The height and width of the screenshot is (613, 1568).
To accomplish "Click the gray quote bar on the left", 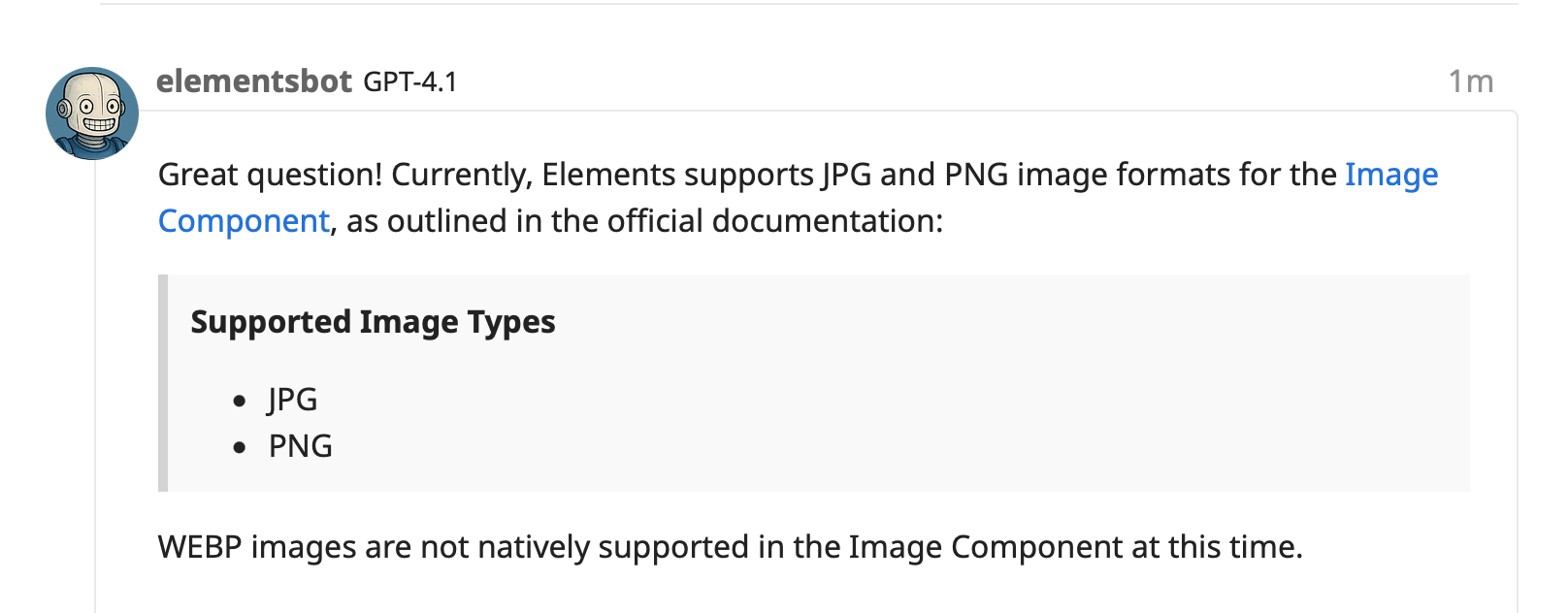I will [163, 383].
